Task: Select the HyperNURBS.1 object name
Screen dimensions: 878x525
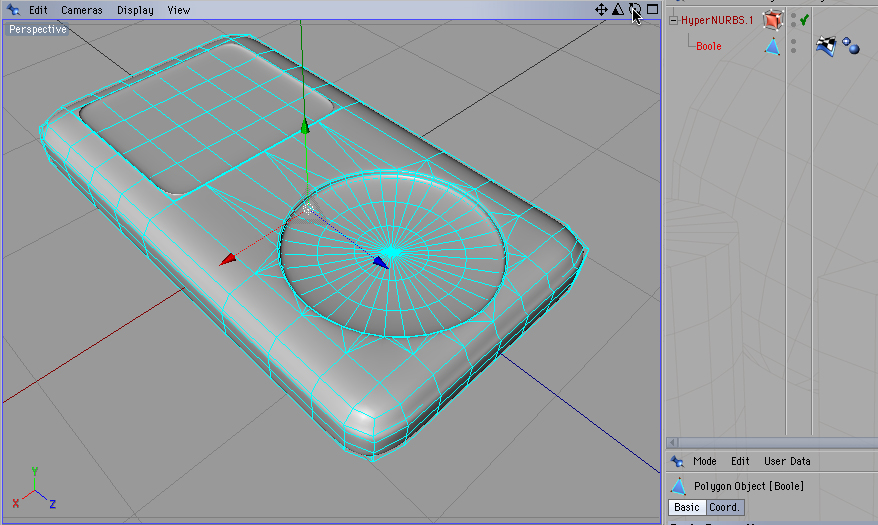Action: [x=717, y=20]
